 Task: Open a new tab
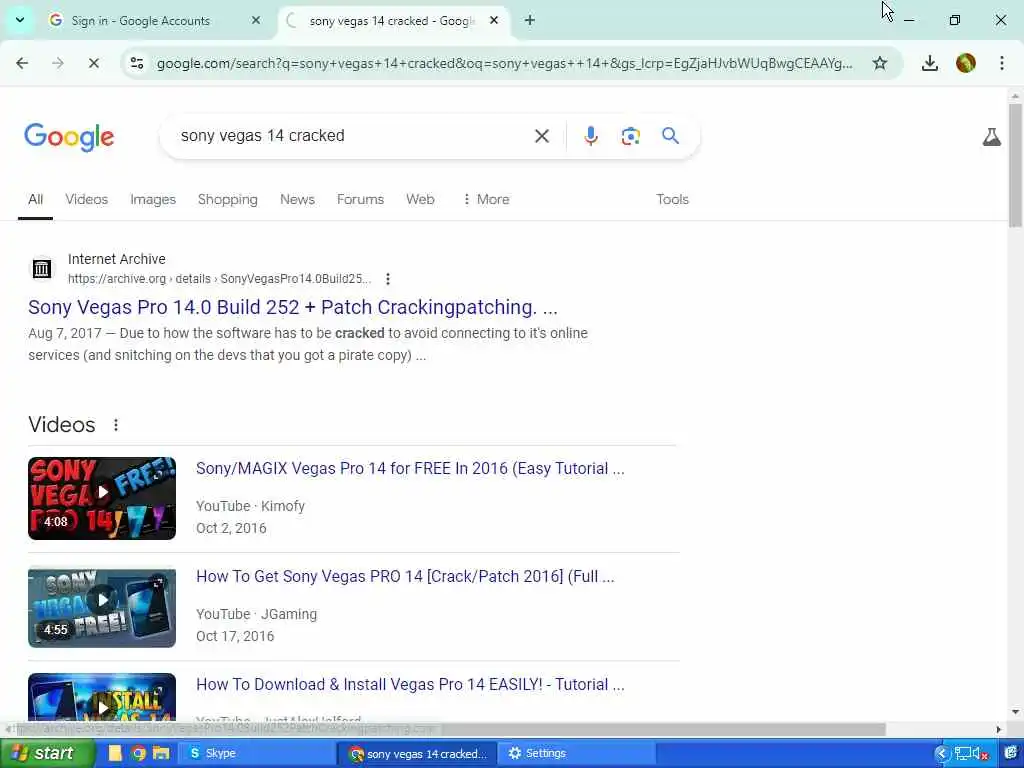(x=530, y=20)
